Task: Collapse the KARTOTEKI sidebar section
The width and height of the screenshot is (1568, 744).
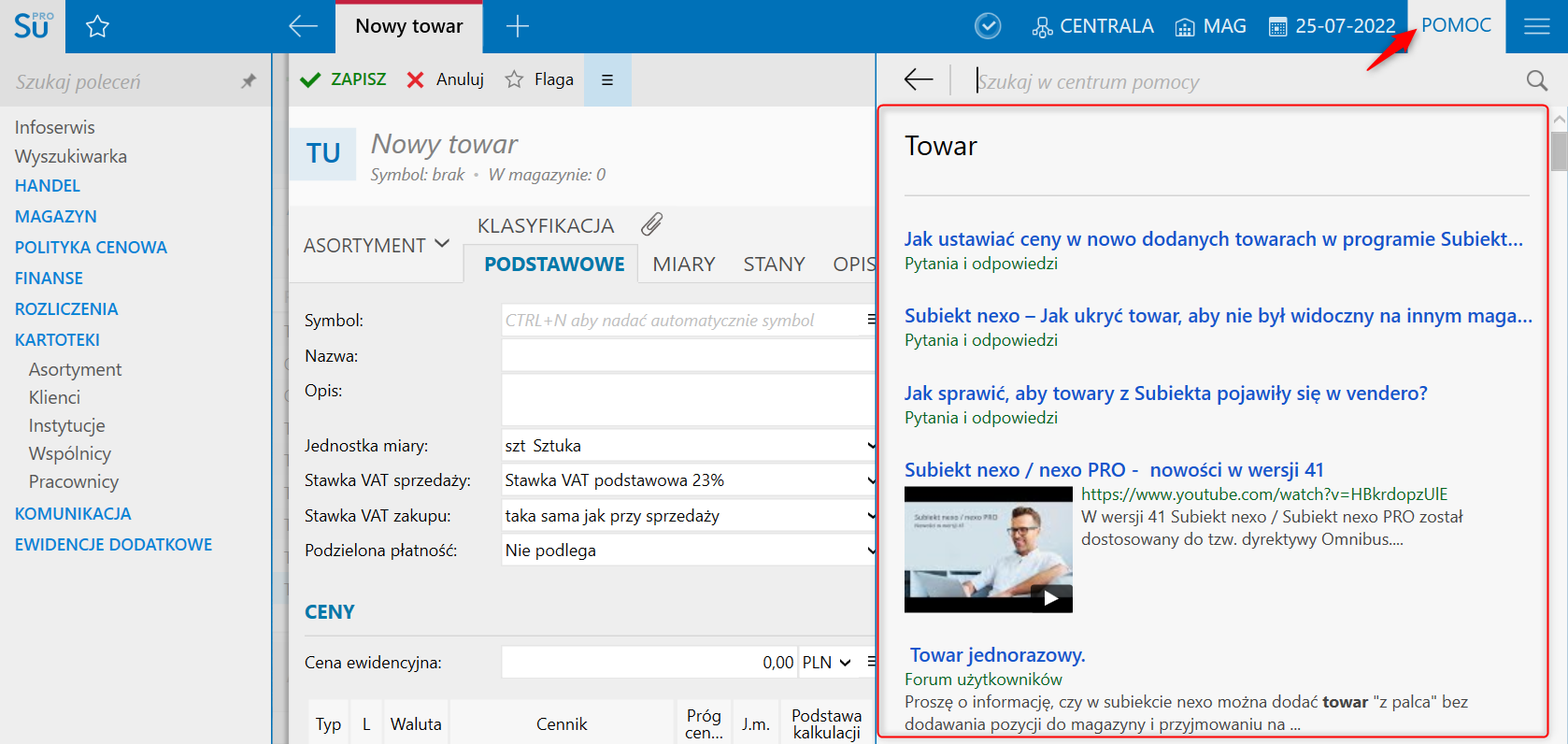Action: [x=57, y=340]
